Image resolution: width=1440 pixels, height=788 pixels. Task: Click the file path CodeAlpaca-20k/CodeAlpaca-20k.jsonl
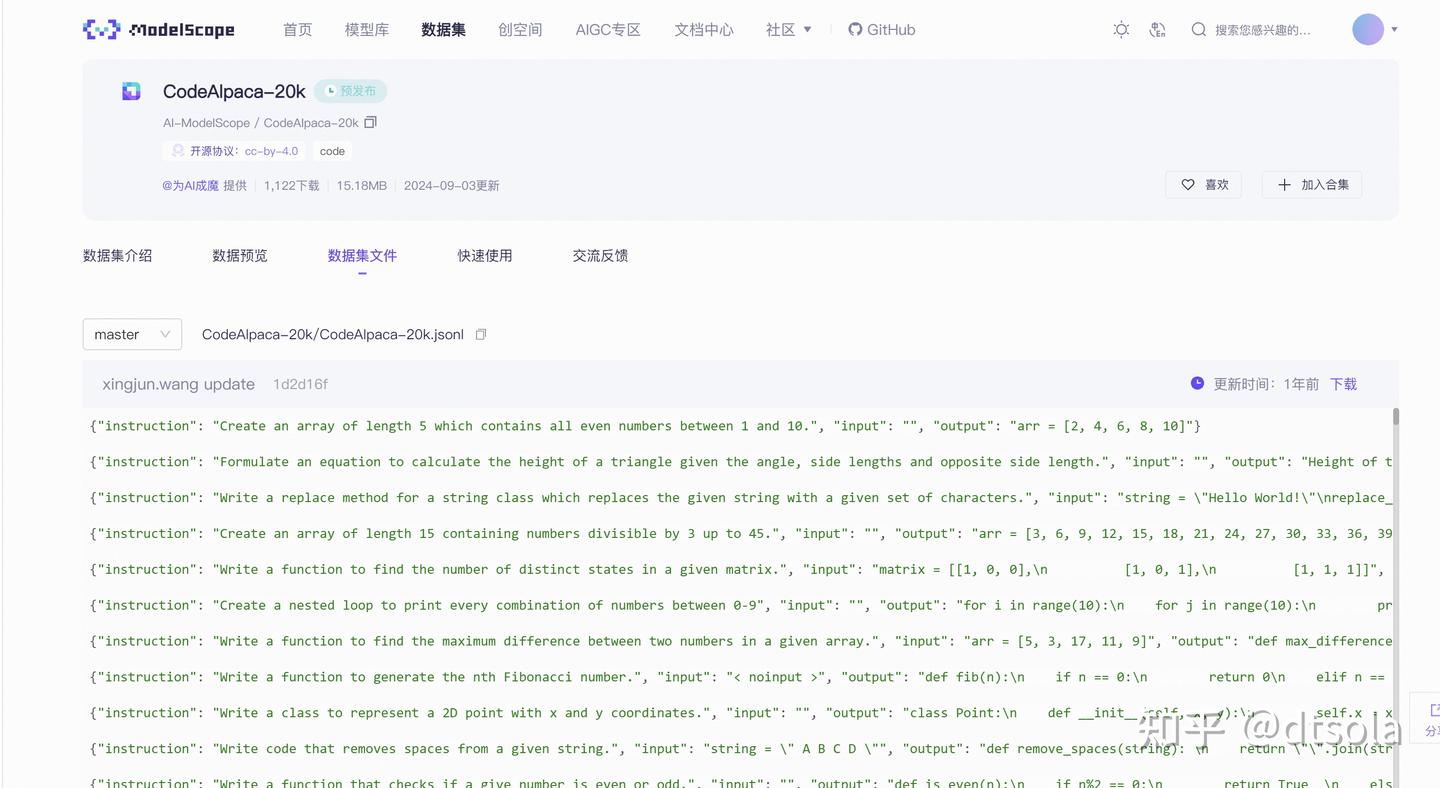(333, 334)
